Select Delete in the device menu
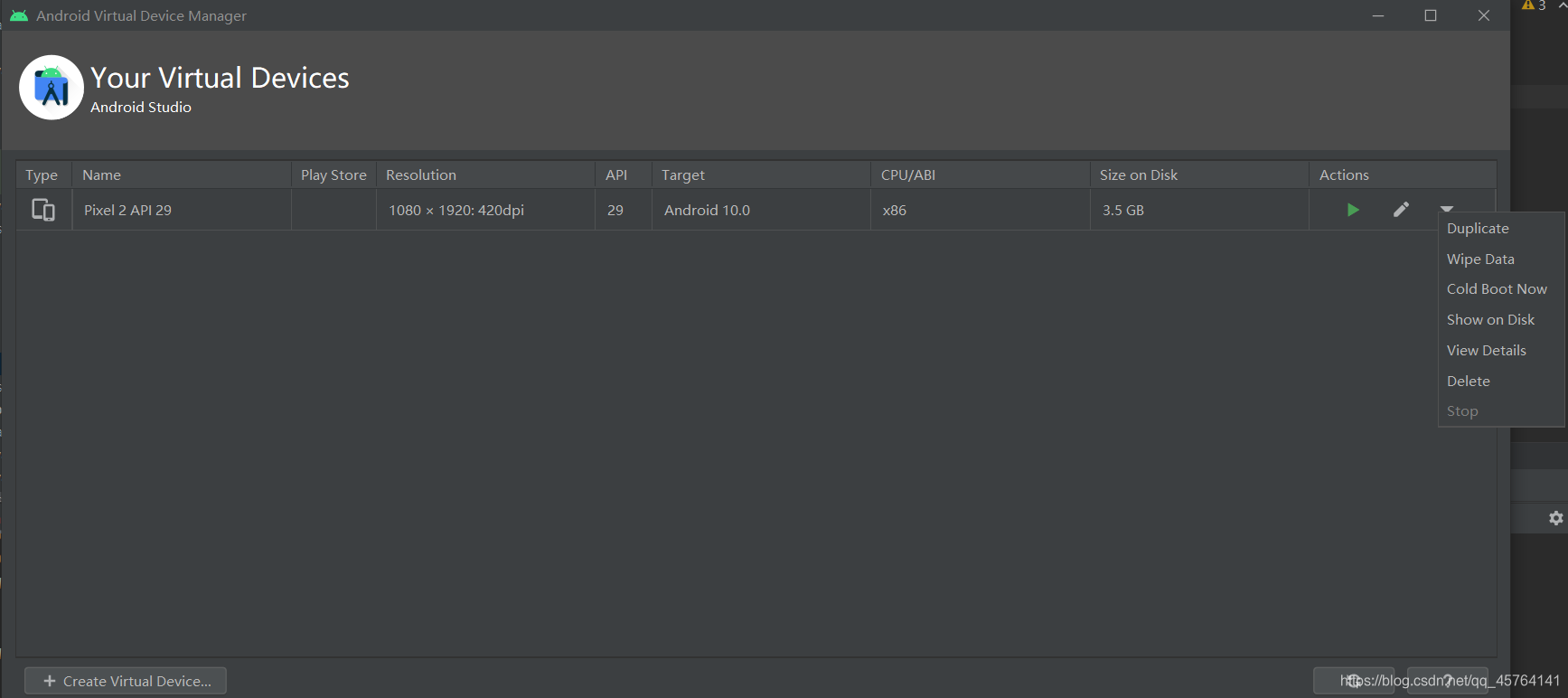The image size is (1568, 698). click(x=1468, y=382)
